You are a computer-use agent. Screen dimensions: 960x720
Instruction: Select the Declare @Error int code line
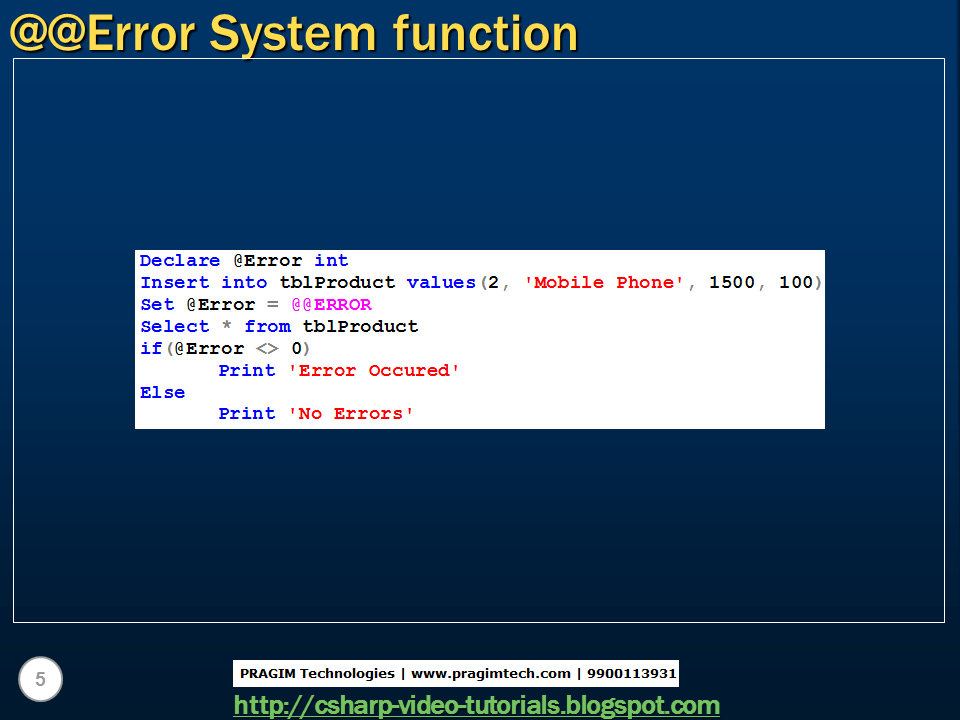click(244, 260)
